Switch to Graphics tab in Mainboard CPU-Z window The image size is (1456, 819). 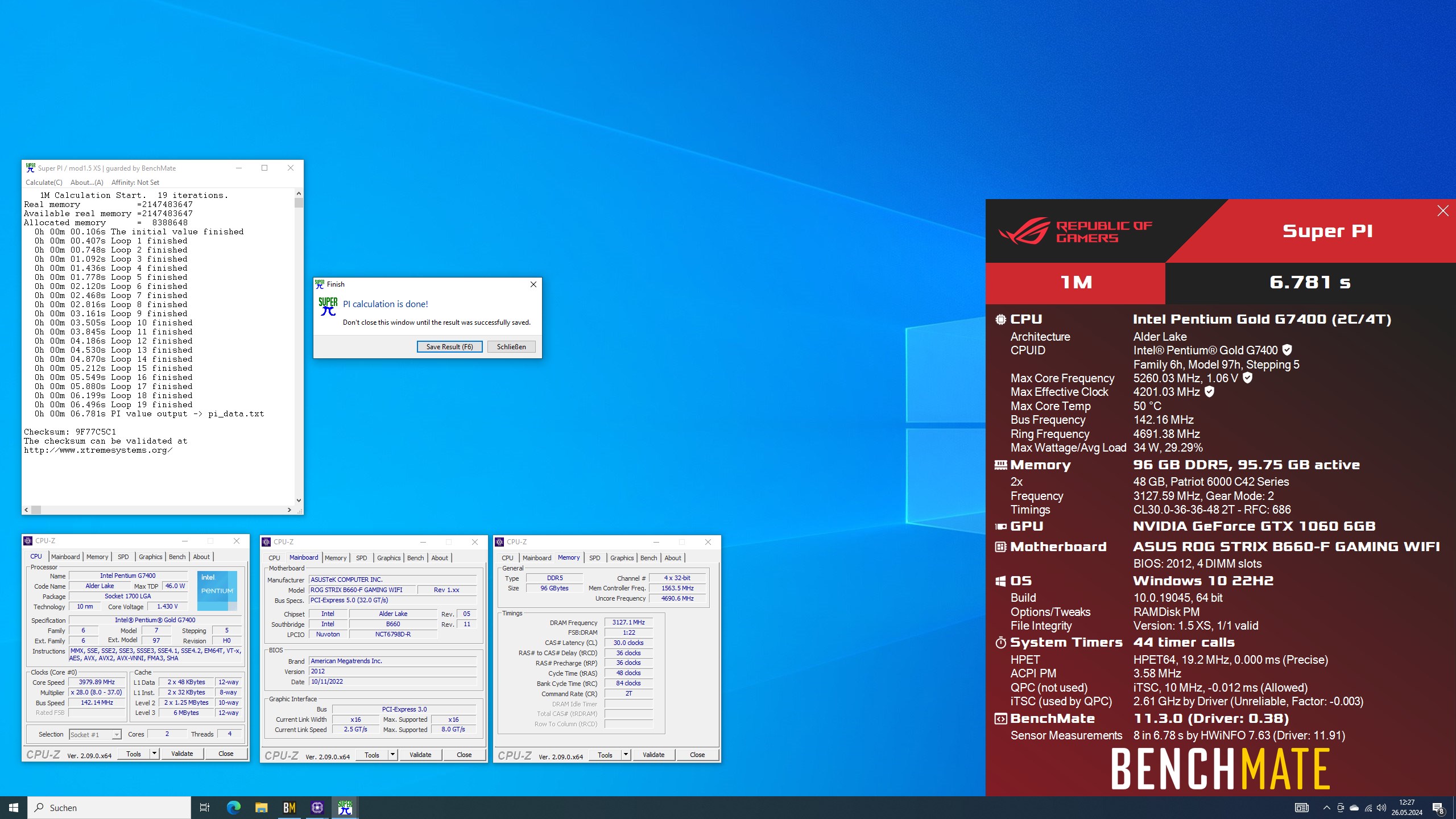point(389,558)
